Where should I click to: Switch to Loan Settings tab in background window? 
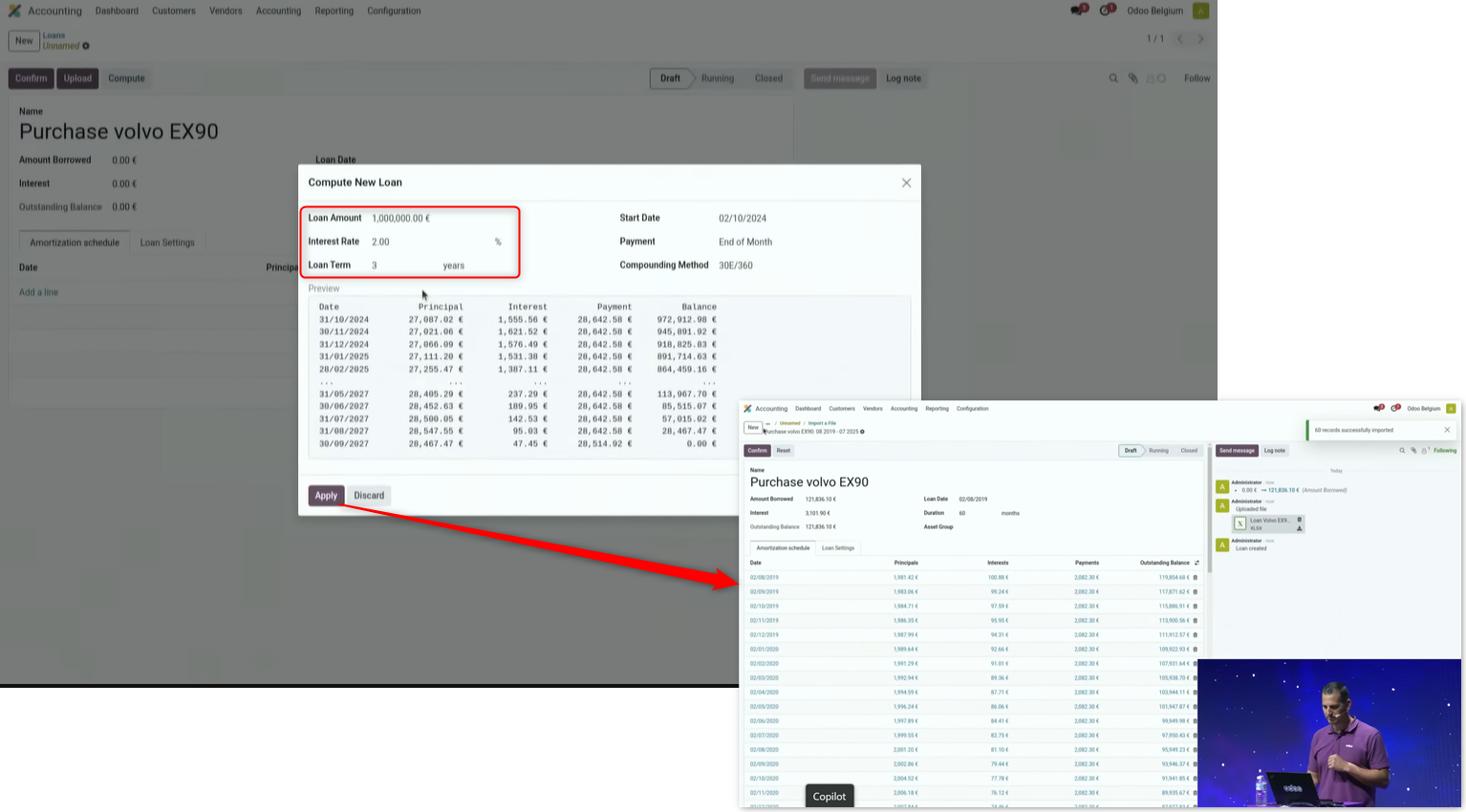point(167,243)
